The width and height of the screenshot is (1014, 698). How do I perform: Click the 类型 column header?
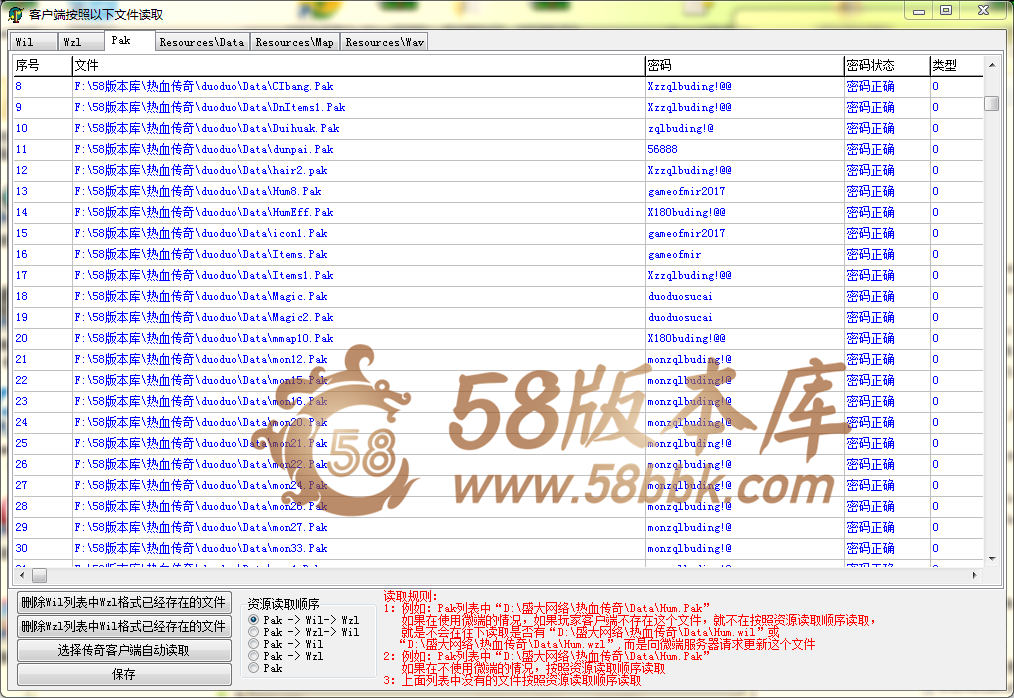tap(956, 65)
